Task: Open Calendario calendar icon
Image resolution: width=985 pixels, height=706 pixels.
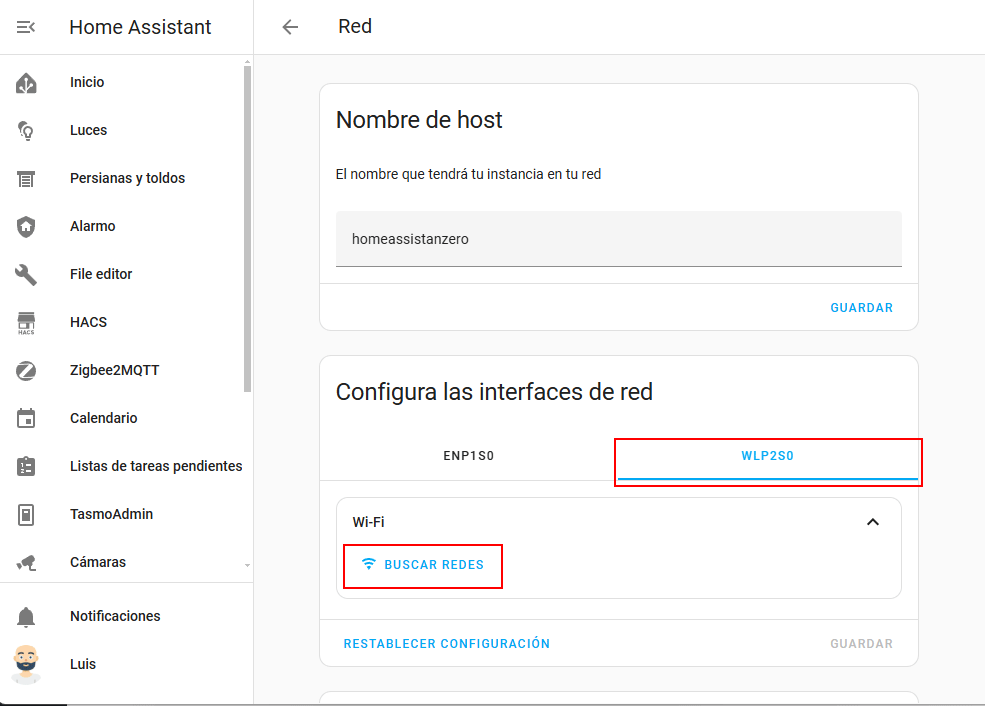Action: pos(26,419)
